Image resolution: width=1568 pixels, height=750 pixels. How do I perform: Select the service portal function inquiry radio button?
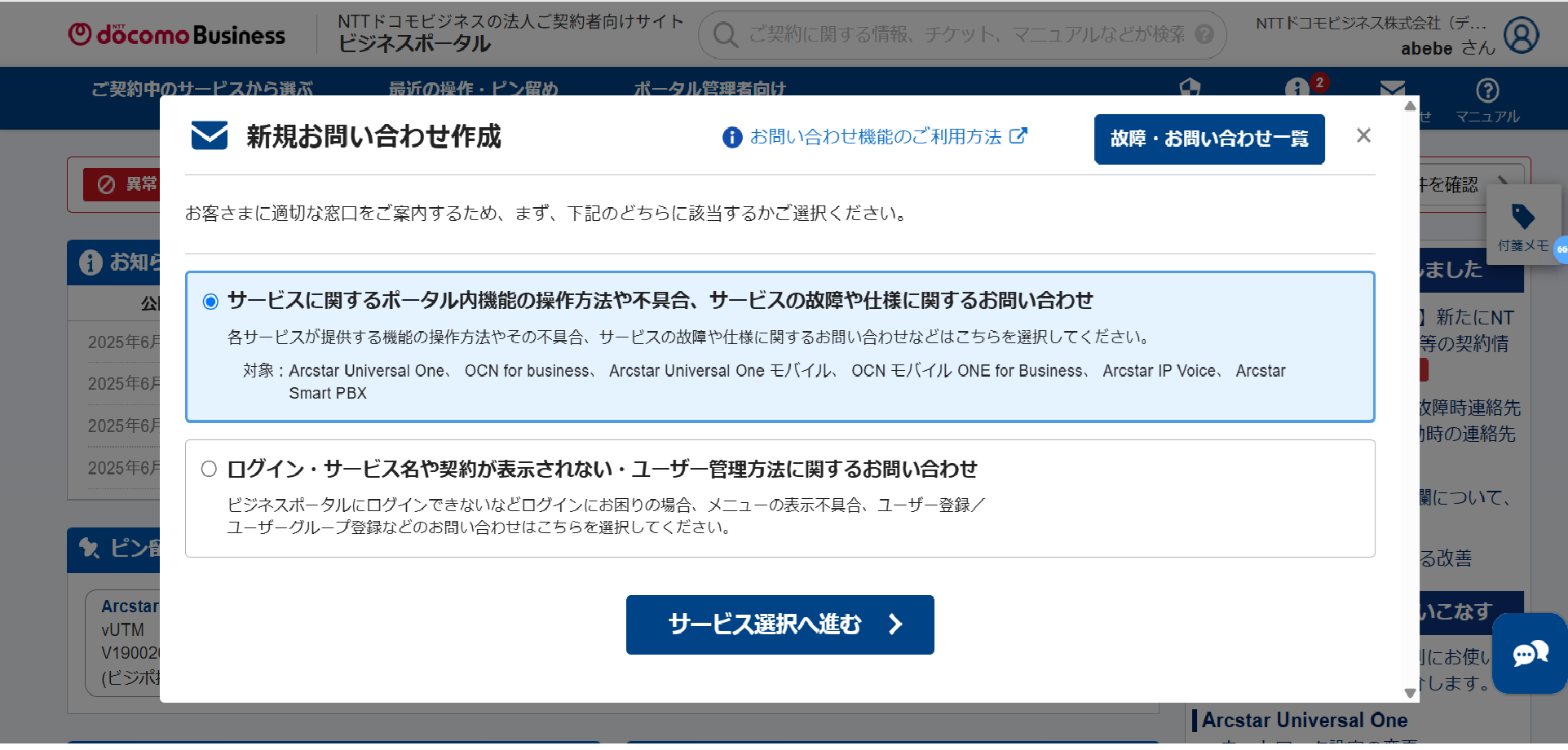point(210,302)
